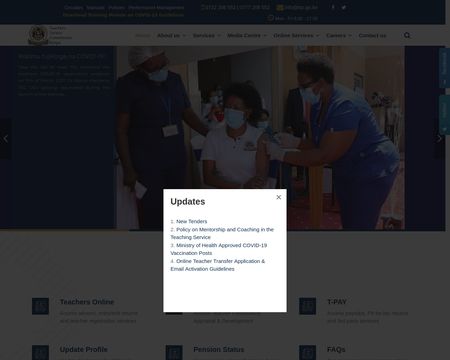Expand the Media Centre dropdown

247,35
